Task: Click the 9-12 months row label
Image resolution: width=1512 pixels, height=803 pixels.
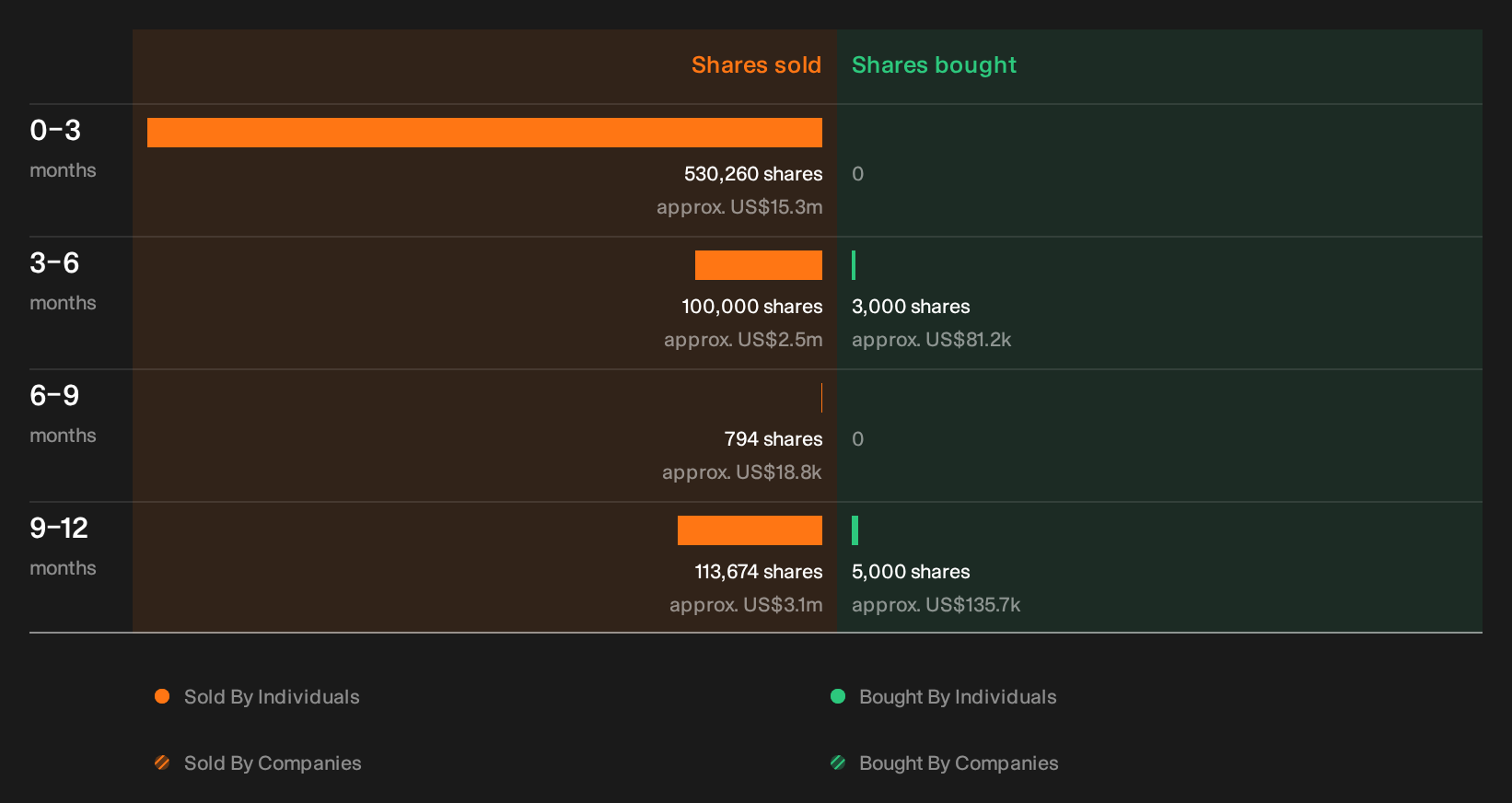Action: [63, 547]
